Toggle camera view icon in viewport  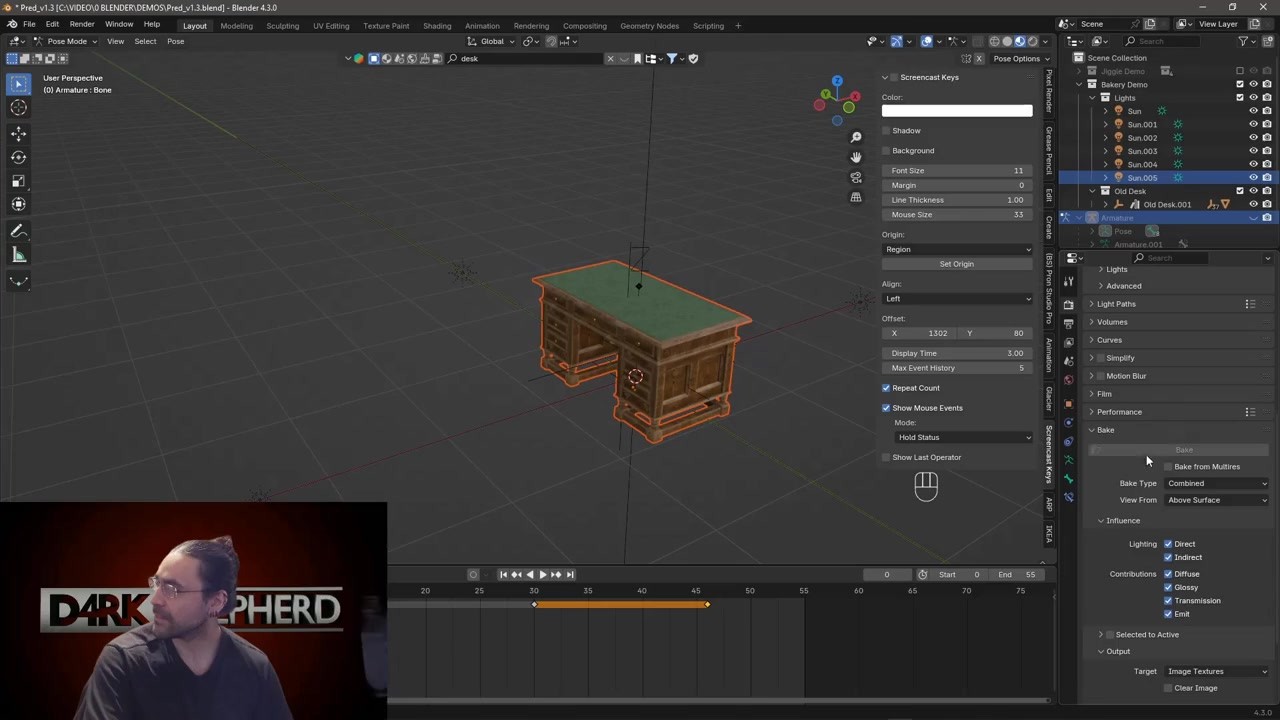856,177
